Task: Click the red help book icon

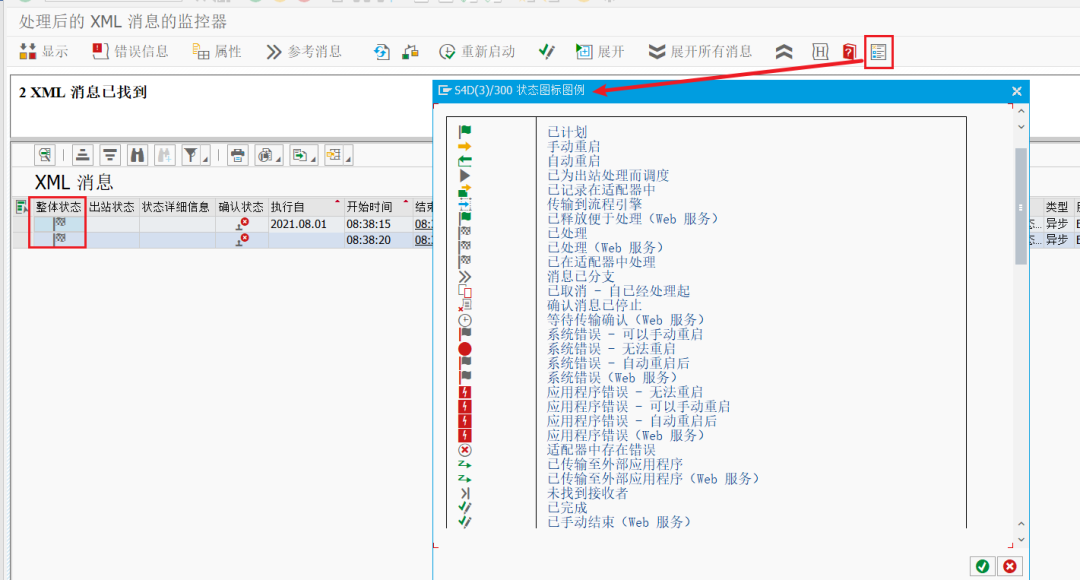Action: pyautogui.click(x=849, y=52)
